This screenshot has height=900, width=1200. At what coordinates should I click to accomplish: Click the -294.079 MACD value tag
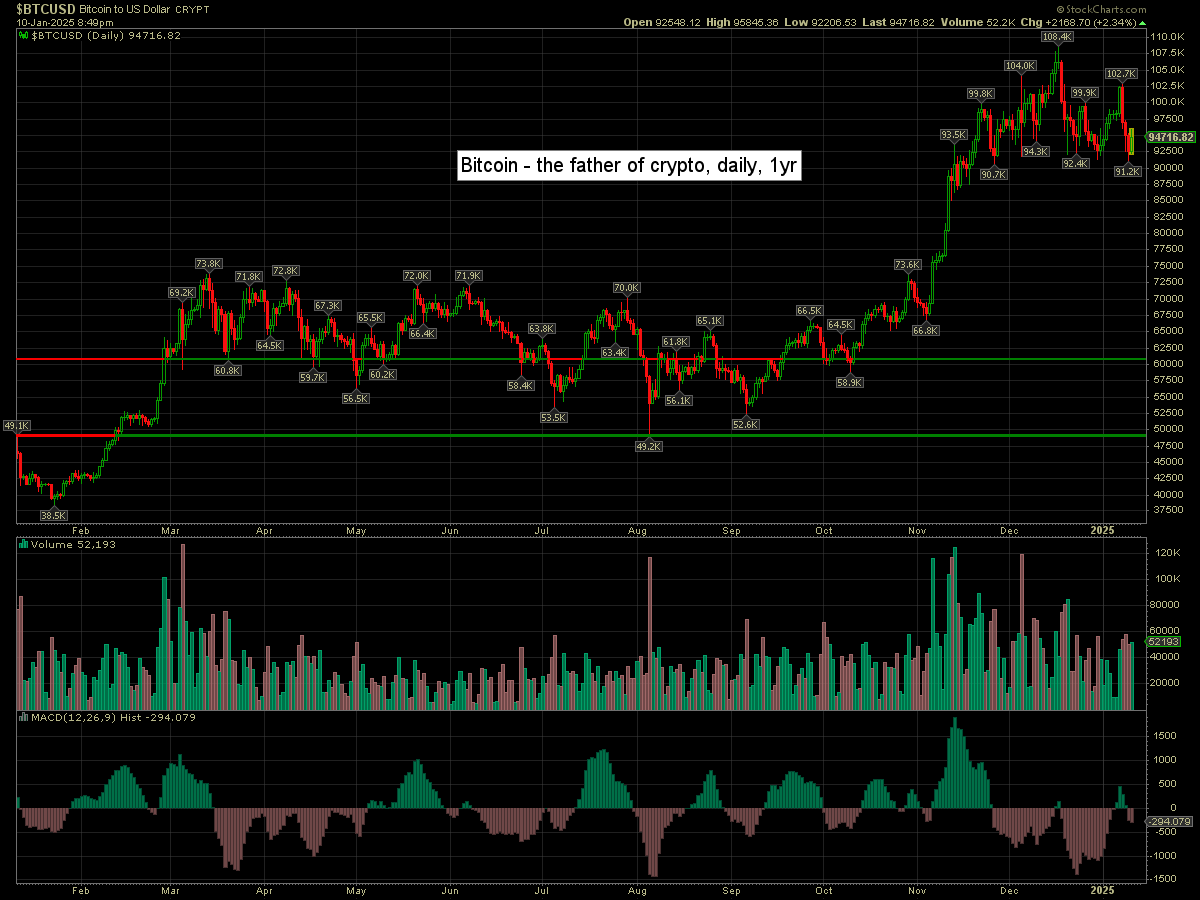[1168, 821]
